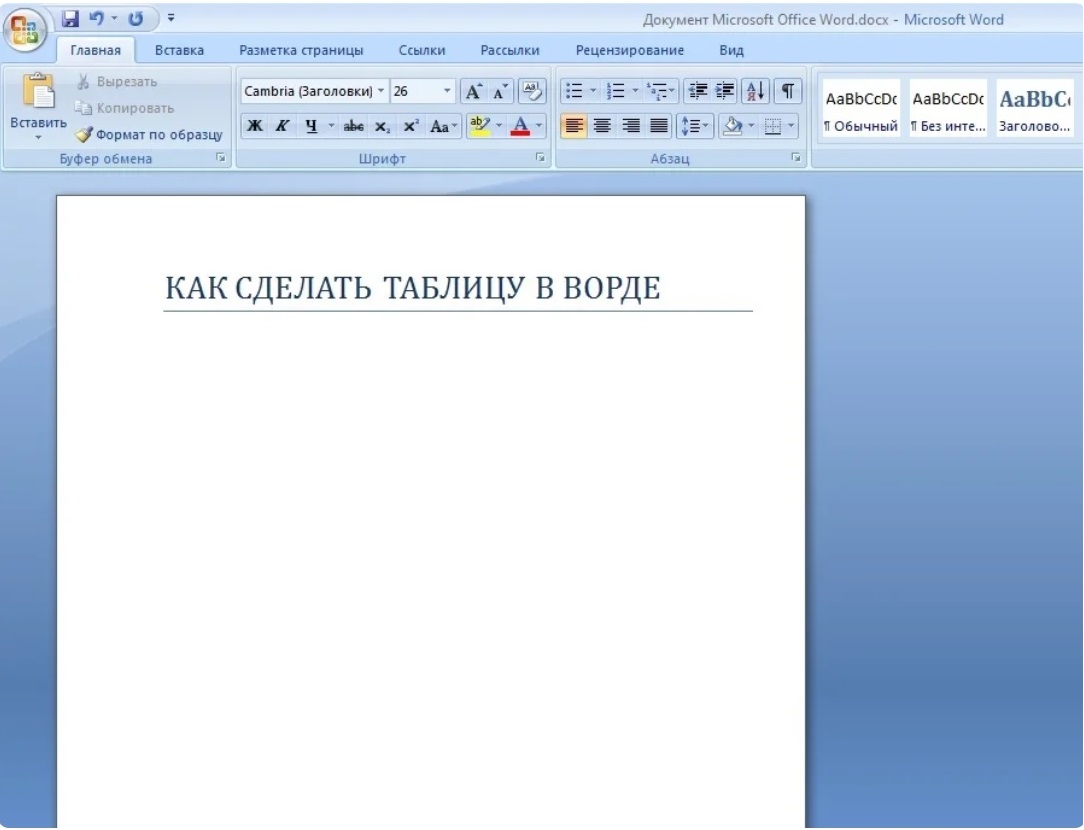
Task: Center the paragraph text
Action: click(602, 126)
